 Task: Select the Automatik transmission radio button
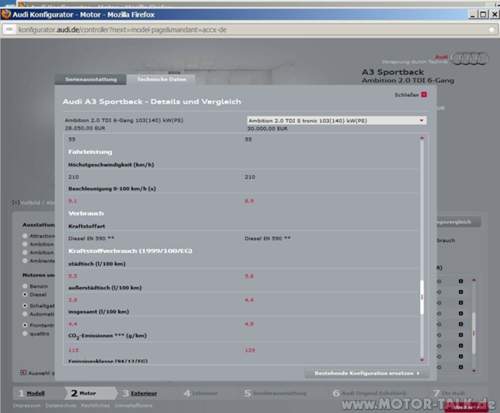click(x=25, y=314)
